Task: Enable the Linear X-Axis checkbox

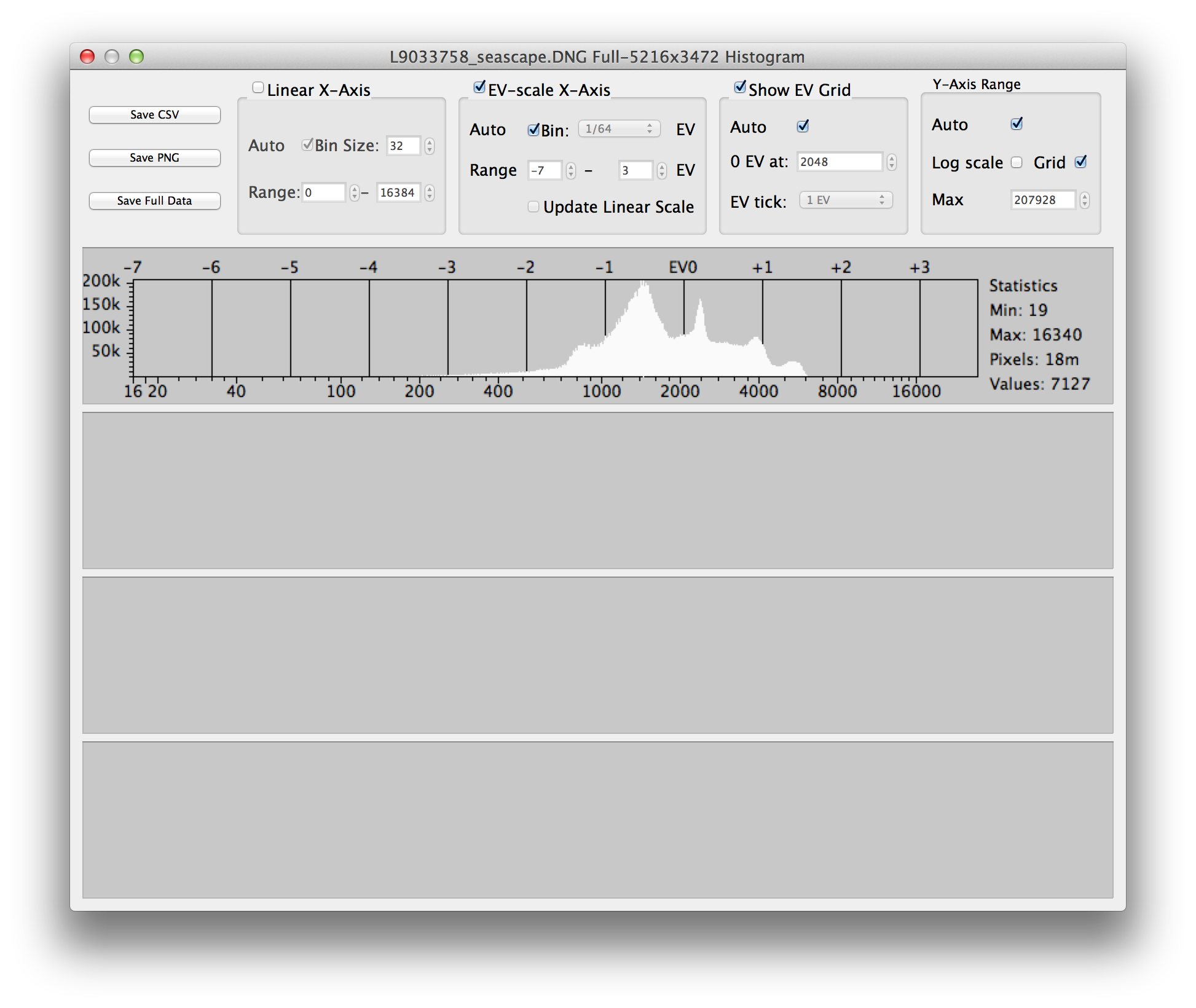Action: (258, 88)
